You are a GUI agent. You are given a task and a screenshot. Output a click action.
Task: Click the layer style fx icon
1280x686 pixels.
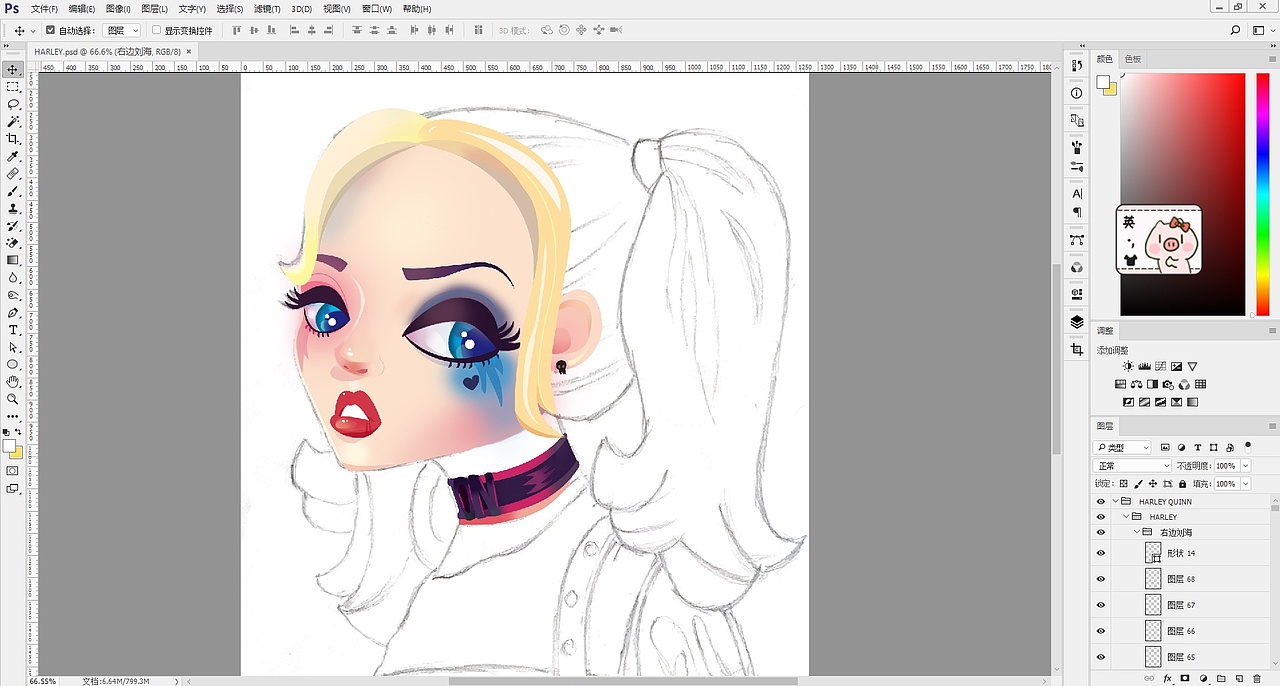click(1167, 679)
